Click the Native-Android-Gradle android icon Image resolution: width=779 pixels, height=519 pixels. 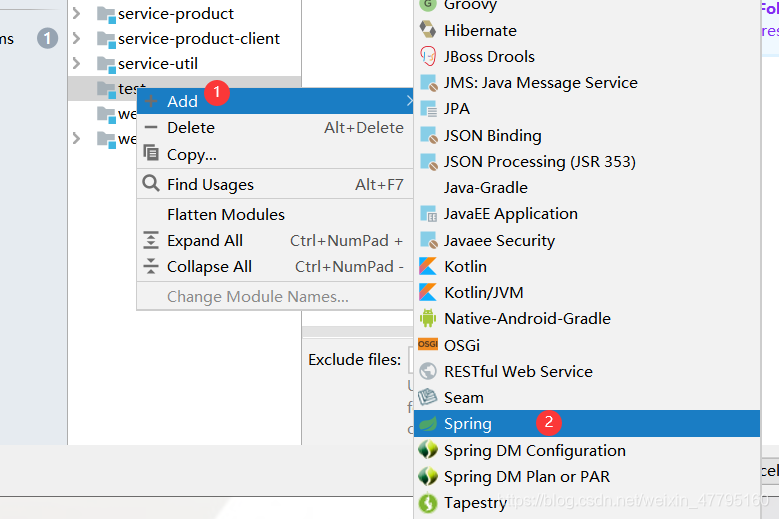[428, 318]
